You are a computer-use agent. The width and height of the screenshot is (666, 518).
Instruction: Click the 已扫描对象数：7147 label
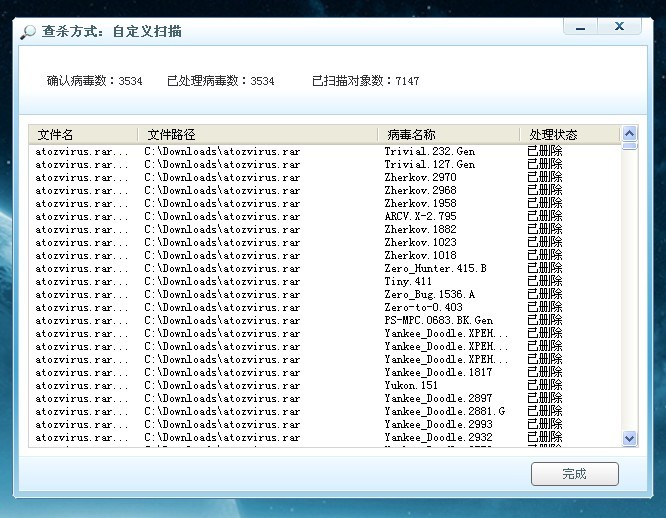click(365, 81)
